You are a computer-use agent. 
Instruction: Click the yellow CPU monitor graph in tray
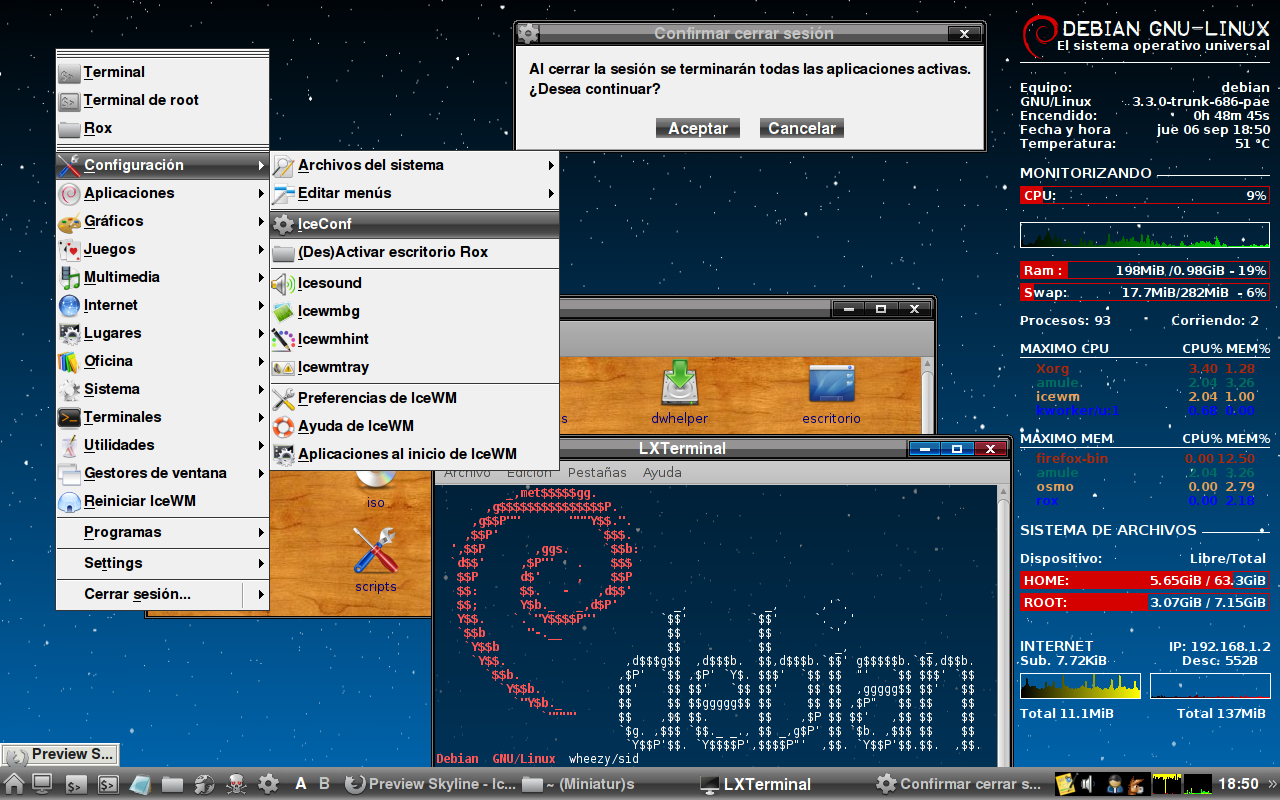1166,784
